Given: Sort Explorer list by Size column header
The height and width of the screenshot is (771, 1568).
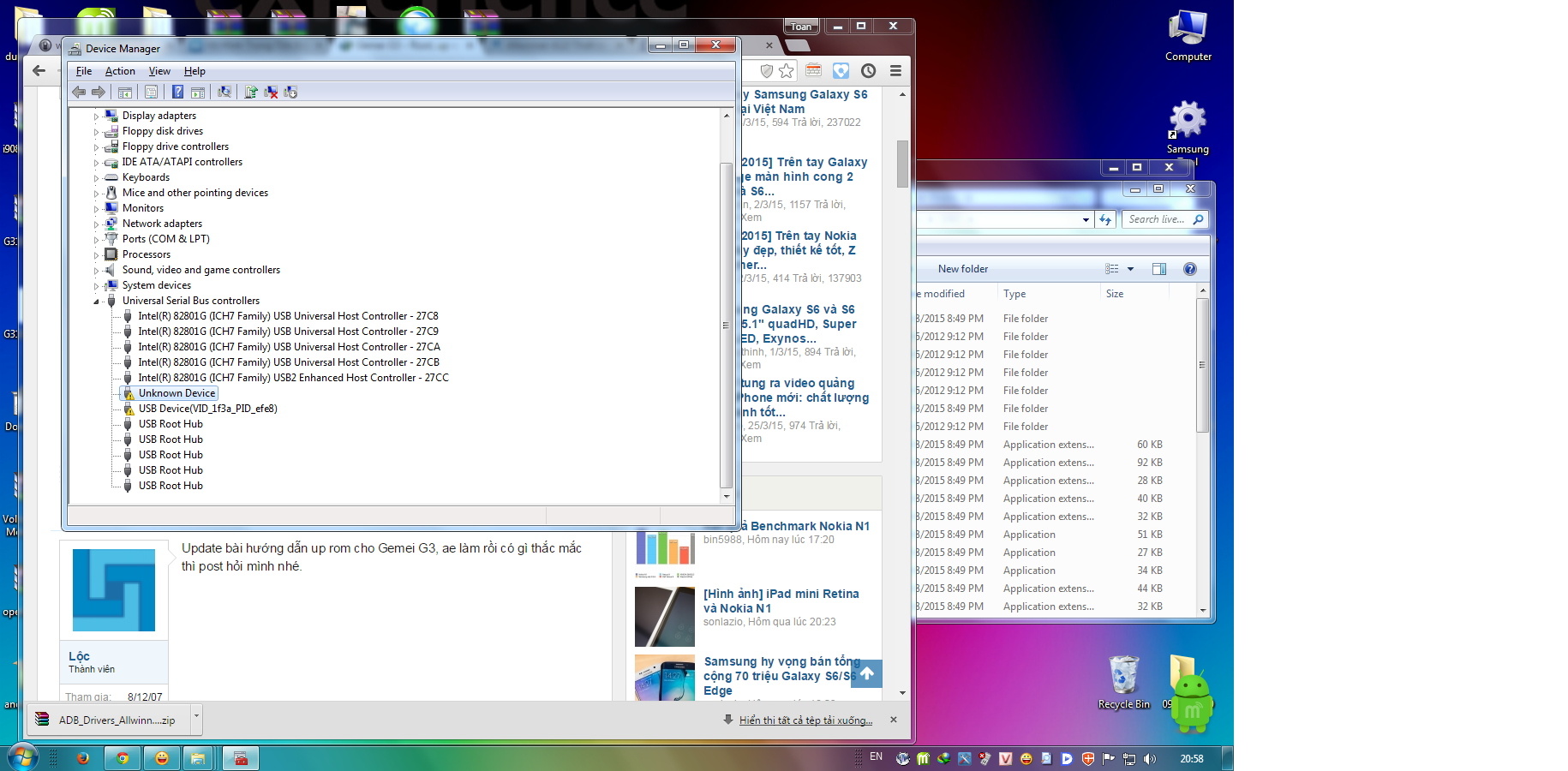Looking at the screenshot, I should pyautogui.click(x=1115, y=294).
